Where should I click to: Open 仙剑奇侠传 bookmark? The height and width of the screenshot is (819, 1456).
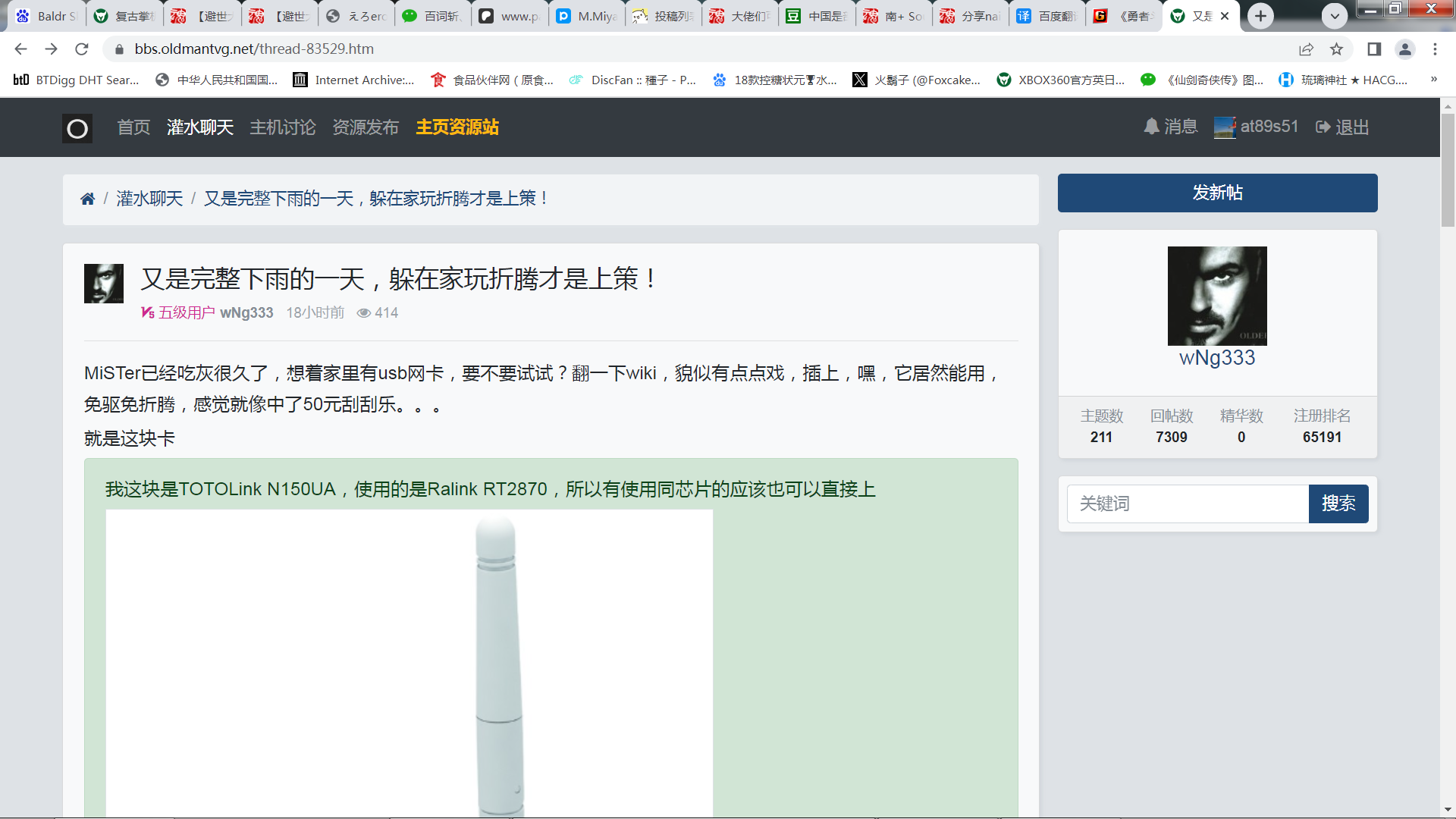pyautogui.click(x=1203, y=80)
